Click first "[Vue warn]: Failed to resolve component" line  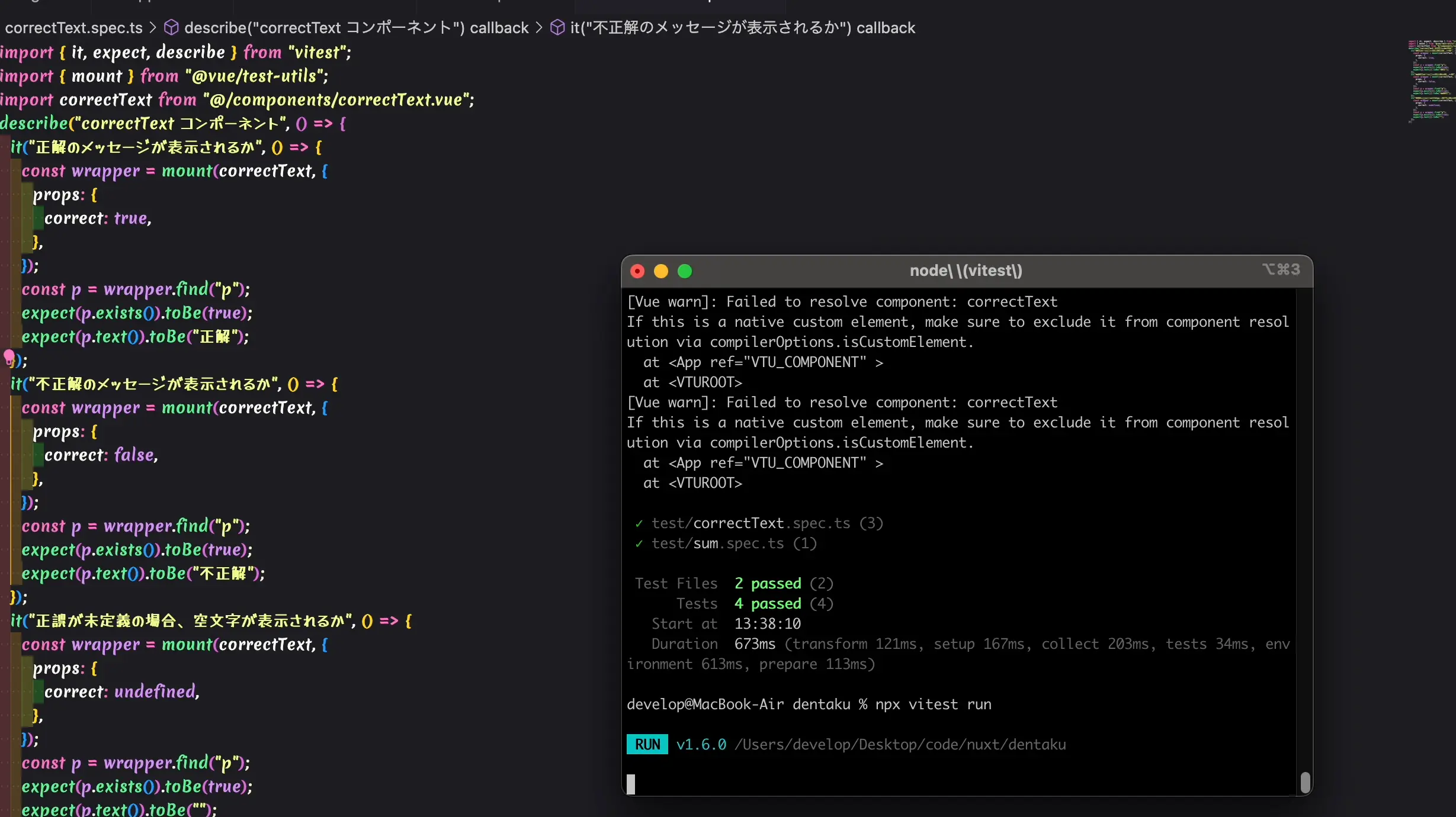[x=842, y=302]
